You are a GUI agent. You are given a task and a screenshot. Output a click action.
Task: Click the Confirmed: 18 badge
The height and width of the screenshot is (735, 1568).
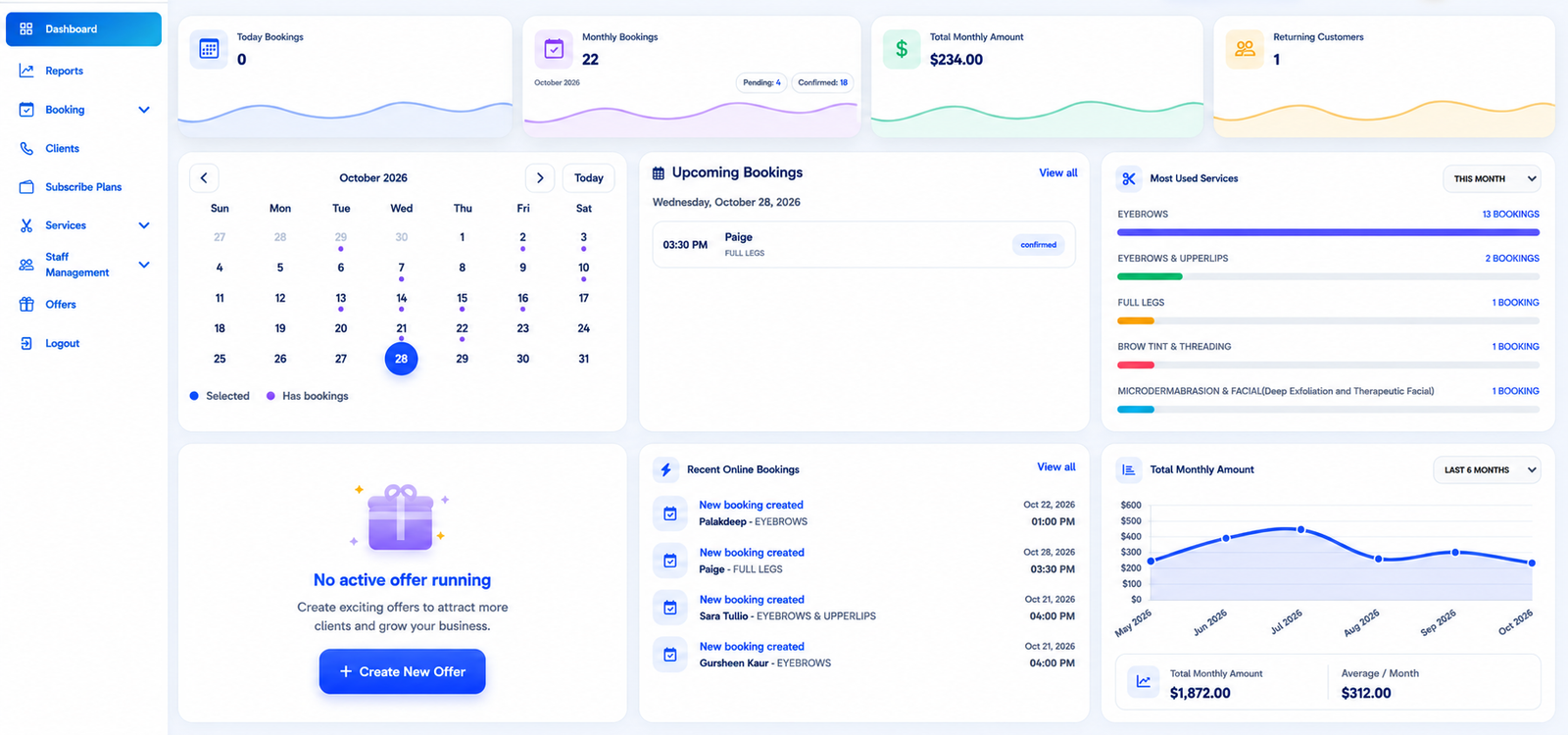pos(822,82)
